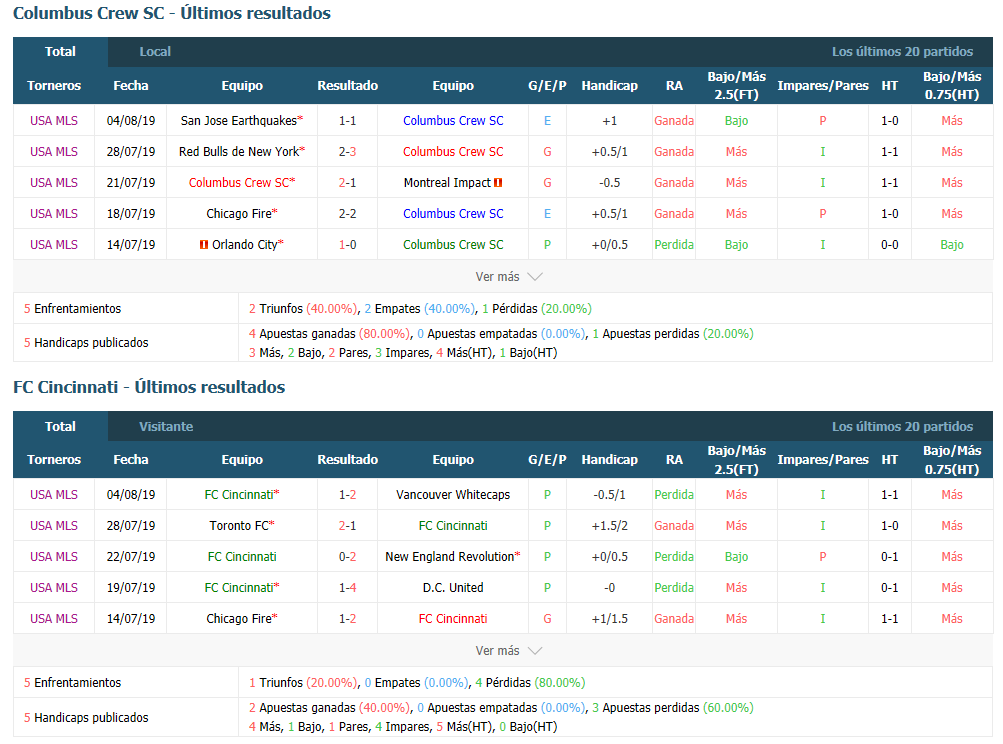The image size is (1003, 744).
Task: Click Columbus Crew SC opposite San Jose Earthquakes
Action: (453, 120)
